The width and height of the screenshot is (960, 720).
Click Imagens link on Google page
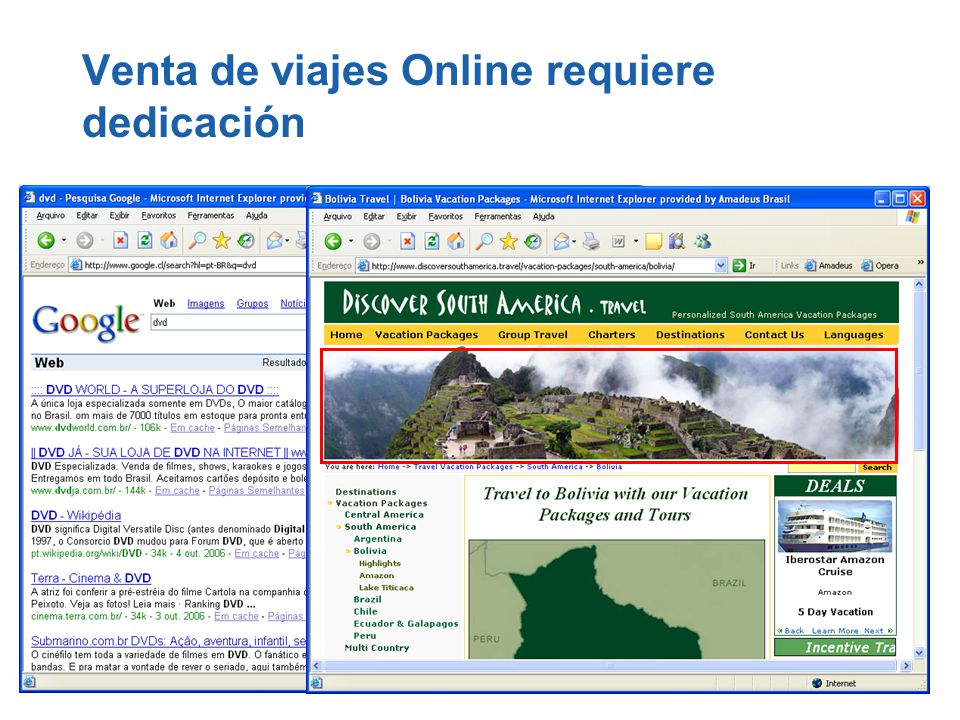click(206, 304)
